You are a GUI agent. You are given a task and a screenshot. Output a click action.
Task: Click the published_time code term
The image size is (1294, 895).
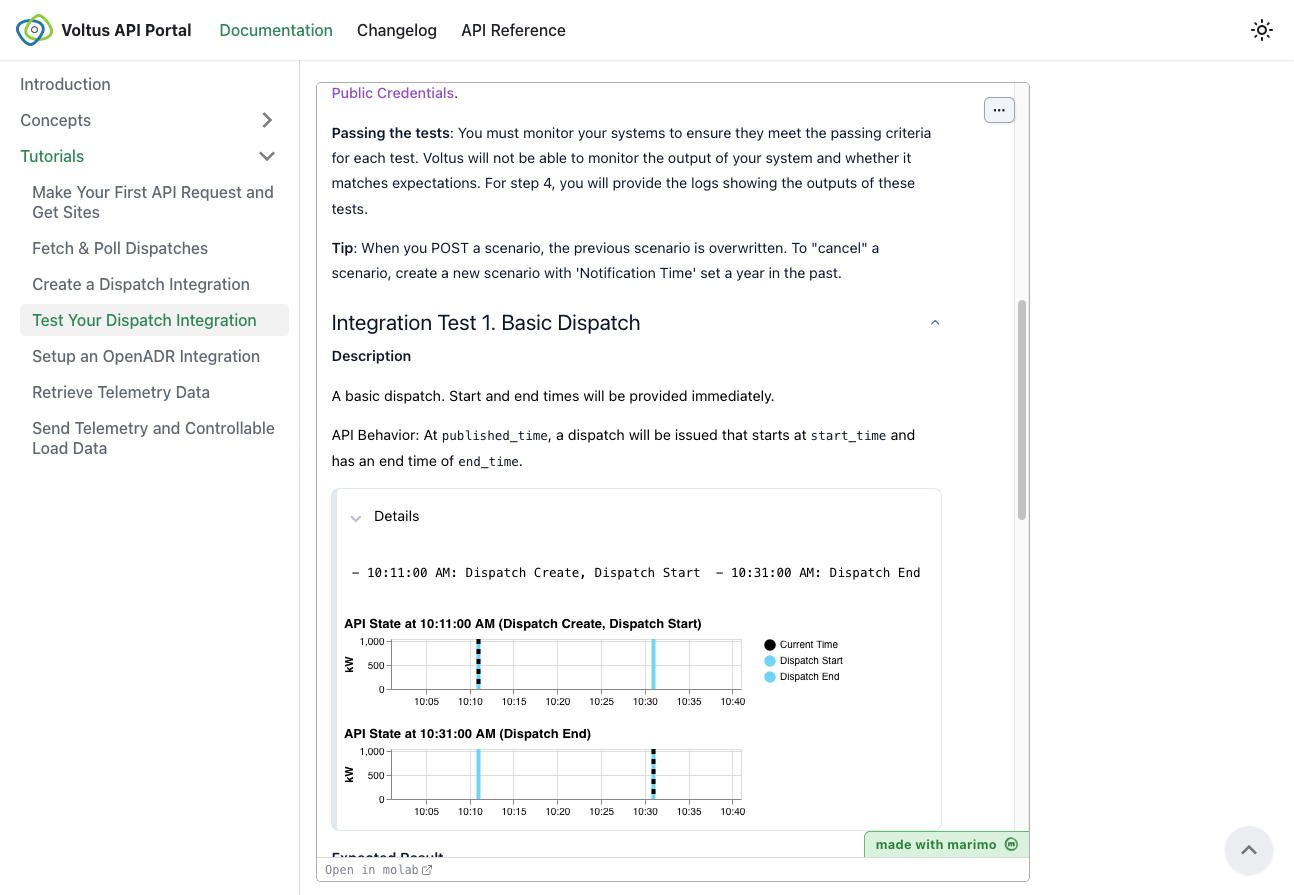(494, 436)
